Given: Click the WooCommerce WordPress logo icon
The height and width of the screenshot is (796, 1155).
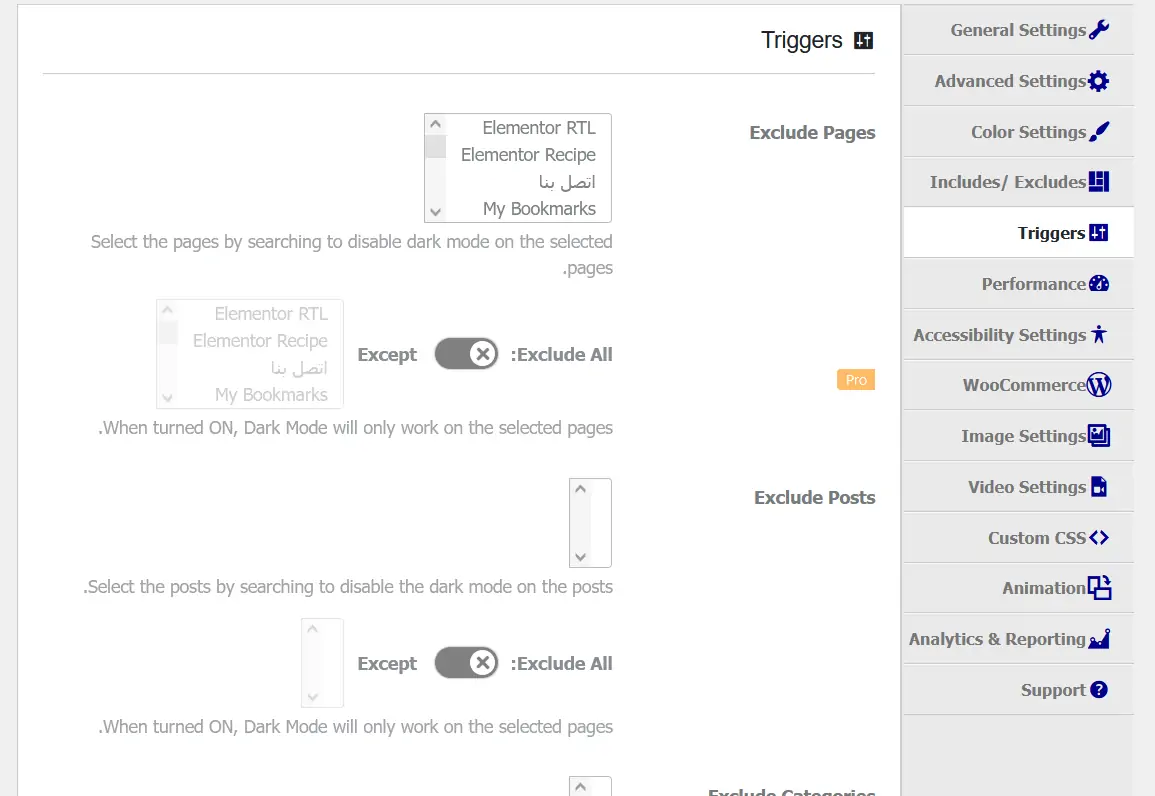Looking at the screenshot, I should coord(1099,385).
